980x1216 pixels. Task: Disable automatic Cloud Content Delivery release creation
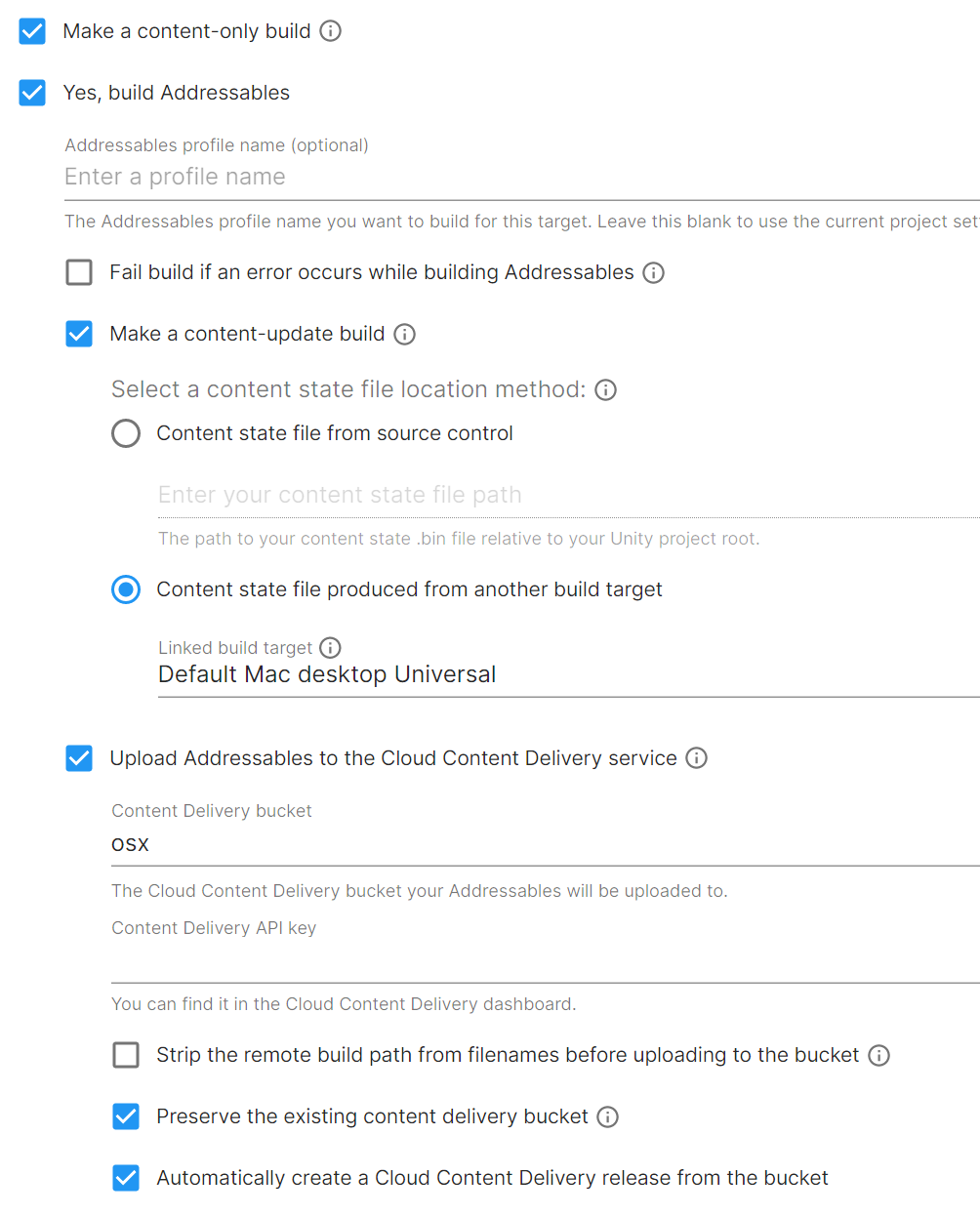click(126, 1178)
